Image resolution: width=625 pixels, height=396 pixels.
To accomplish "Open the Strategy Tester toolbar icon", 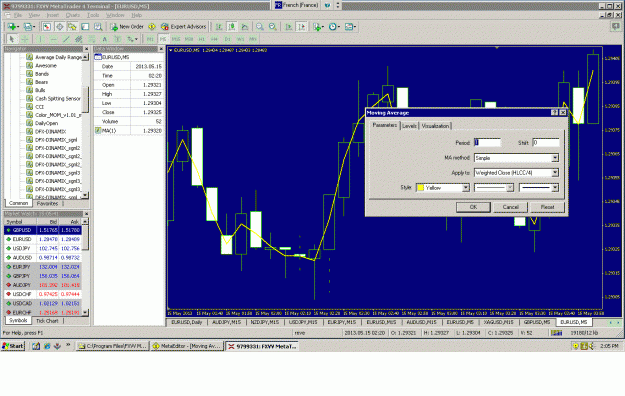I will [x=98, y=27].
